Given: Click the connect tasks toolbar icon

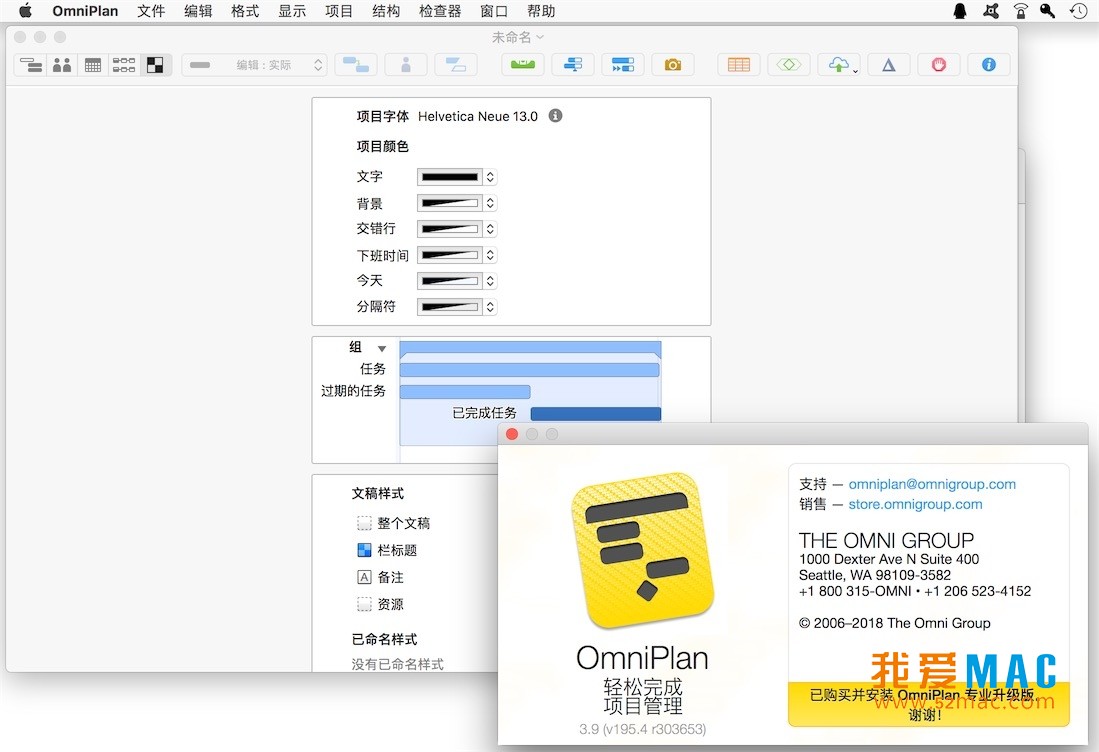Looking at the screenshot, I should click(x=356, y=65).
